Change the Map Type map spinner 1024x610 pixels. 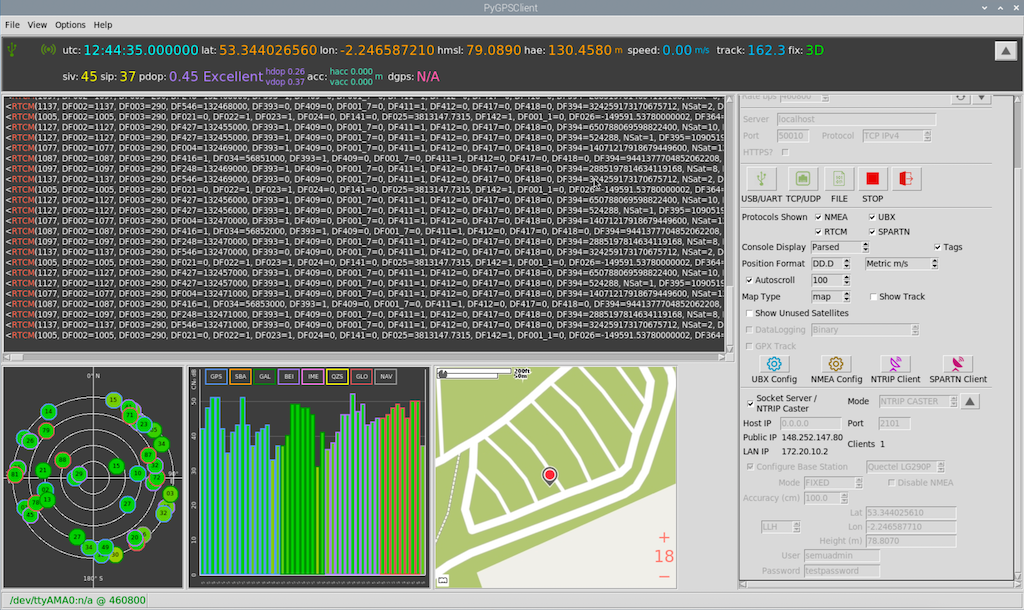click(x=830, y=297)
